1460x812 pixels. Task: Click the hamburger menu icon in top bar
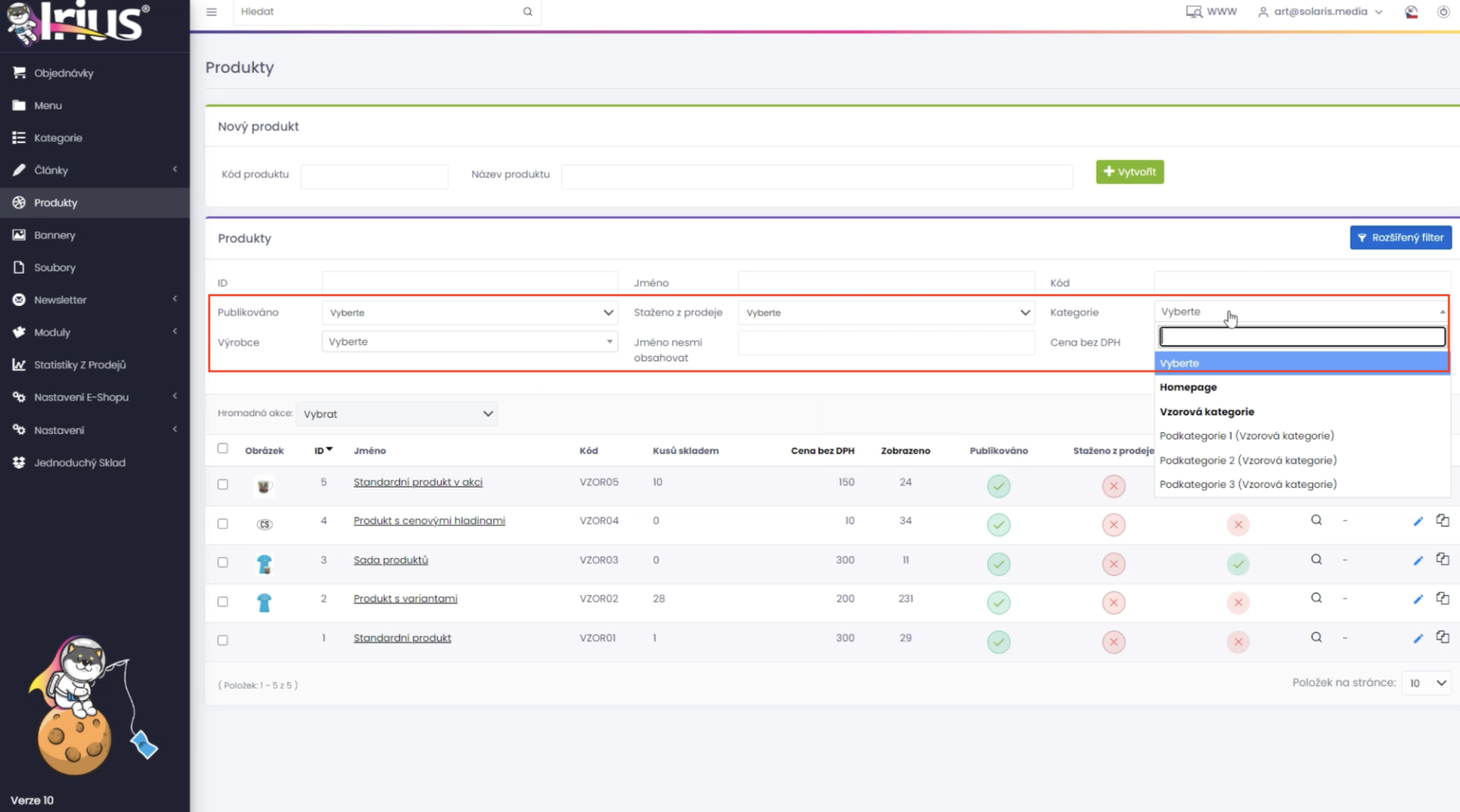(211, 11)
